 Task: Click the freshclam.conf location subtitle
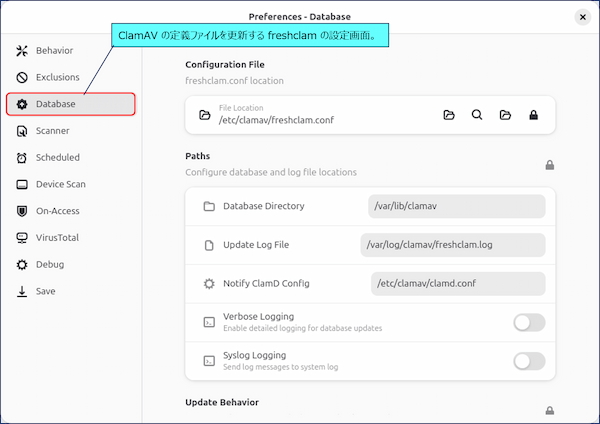click(x=235, y=81)
